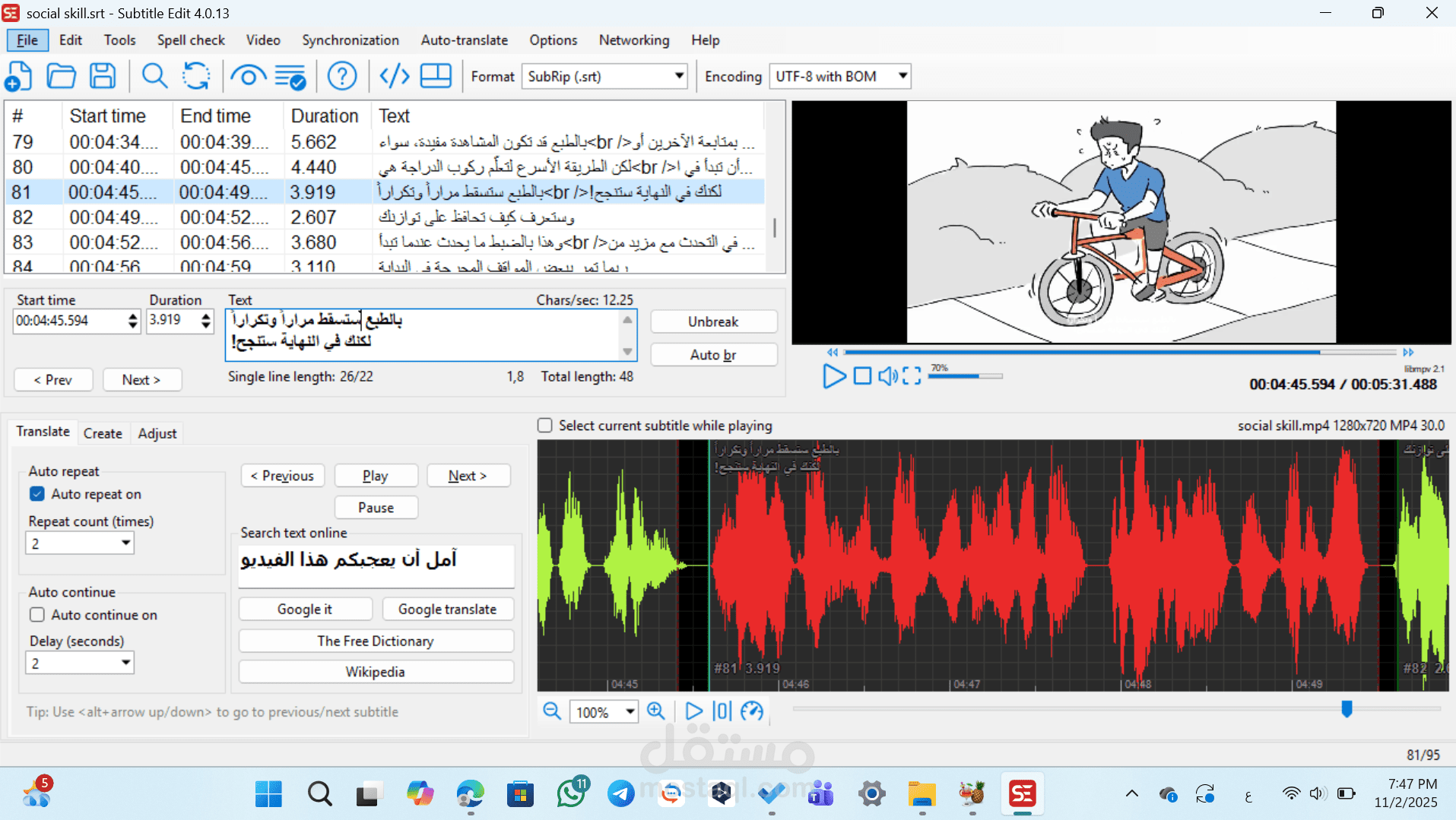Zoom in the waveform
1456x820 pixels.
655,711
